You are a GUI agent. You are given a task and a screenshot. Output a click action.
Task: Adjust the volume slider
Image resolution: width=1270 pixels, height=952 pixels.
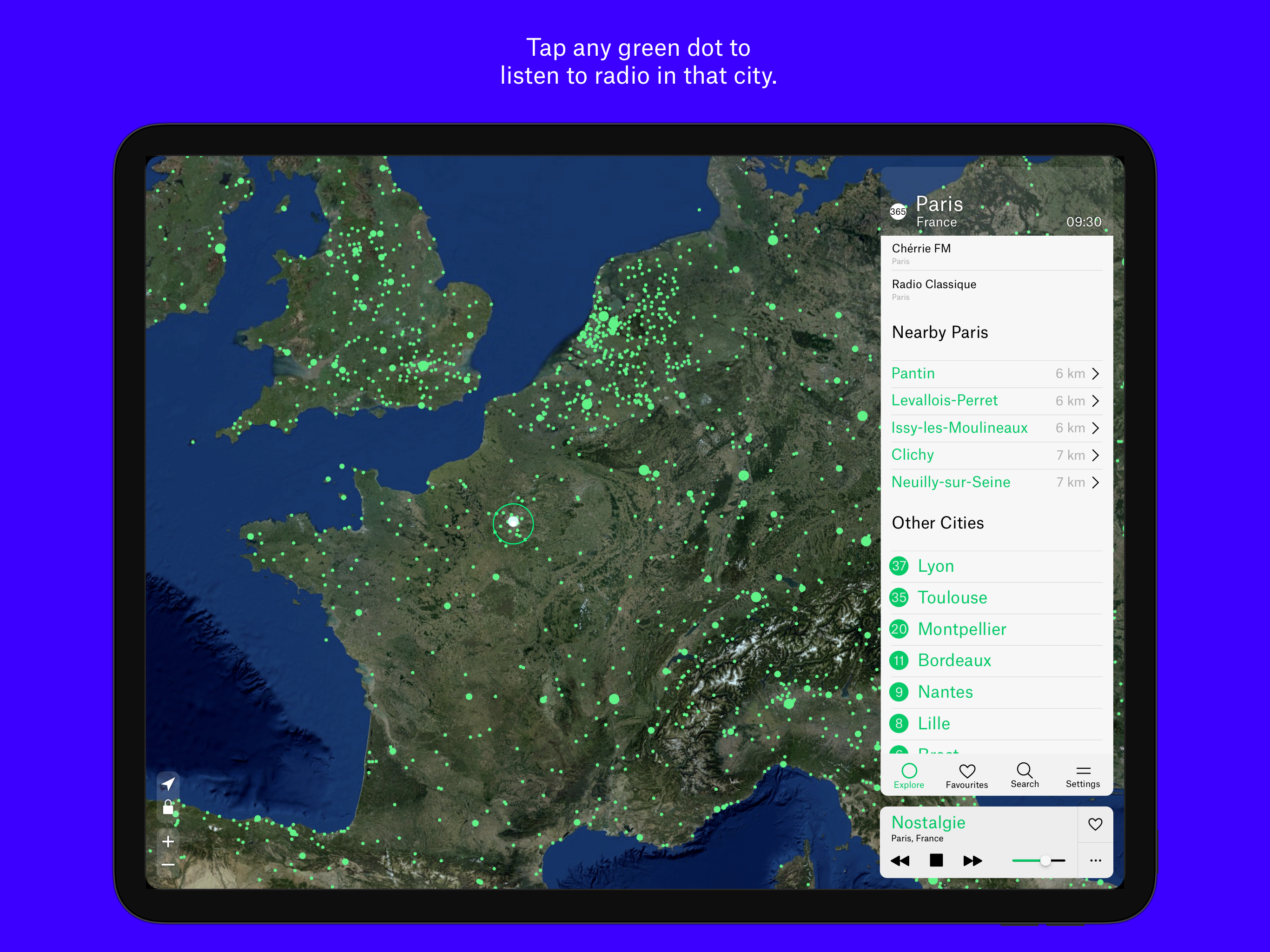(x=1045, y=860)
